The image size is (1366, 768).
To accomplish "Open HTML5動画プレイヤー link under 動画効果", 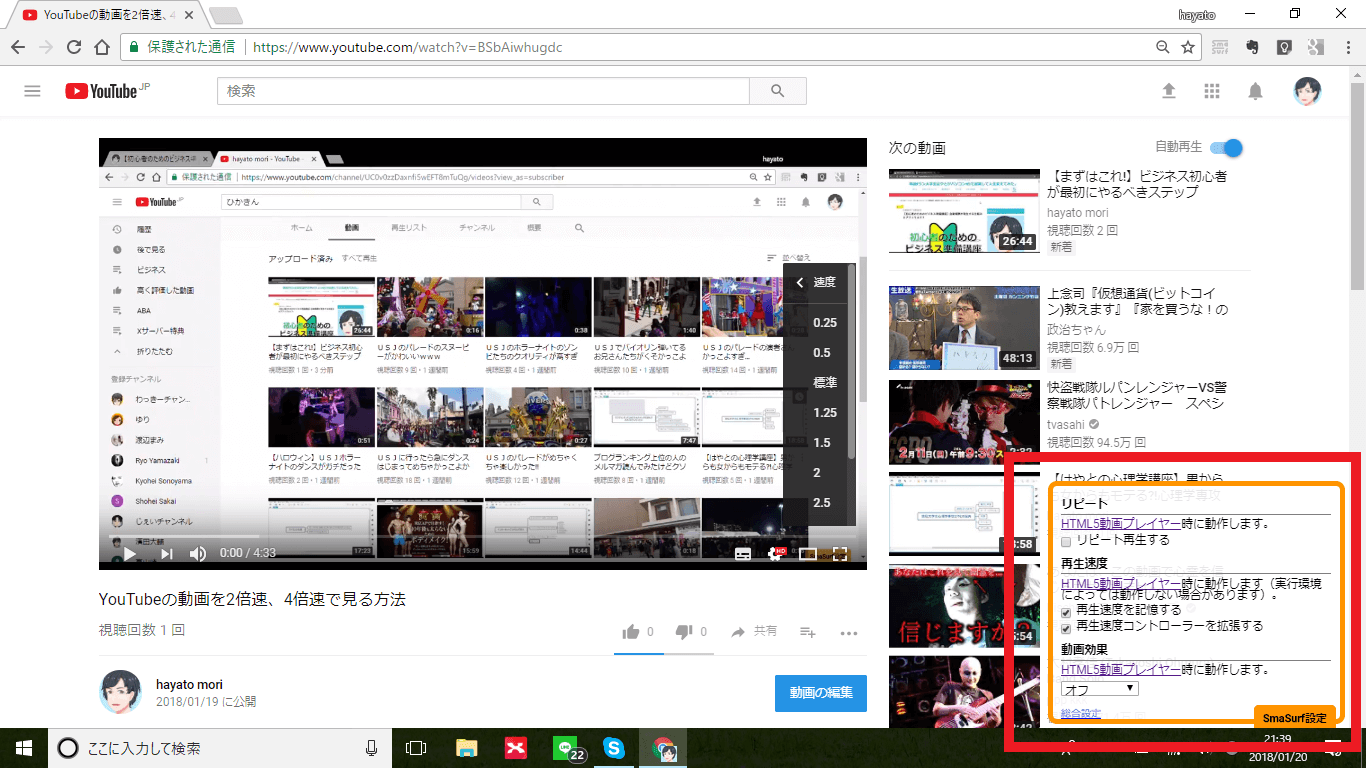I will (x=1120, y=670).
